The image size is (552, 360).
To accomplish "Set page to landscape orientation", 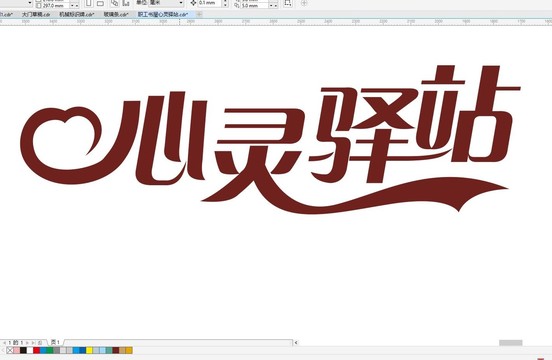I will click(100, 4).
